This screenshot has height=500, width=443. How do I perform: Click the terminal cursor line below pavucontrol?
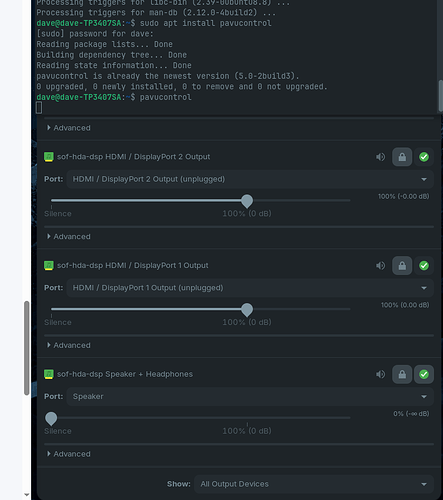click(x=39, y=108)
